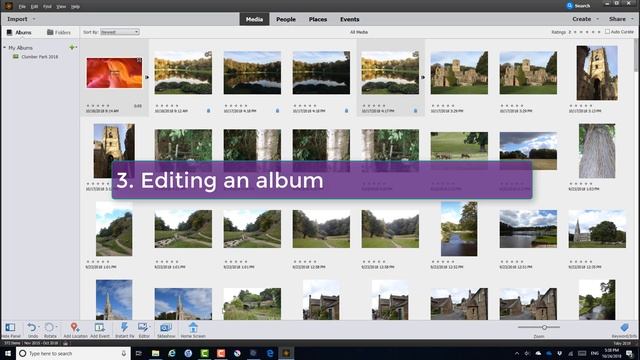
Task: Open the Editor options arrow
Action: [150, 327]
